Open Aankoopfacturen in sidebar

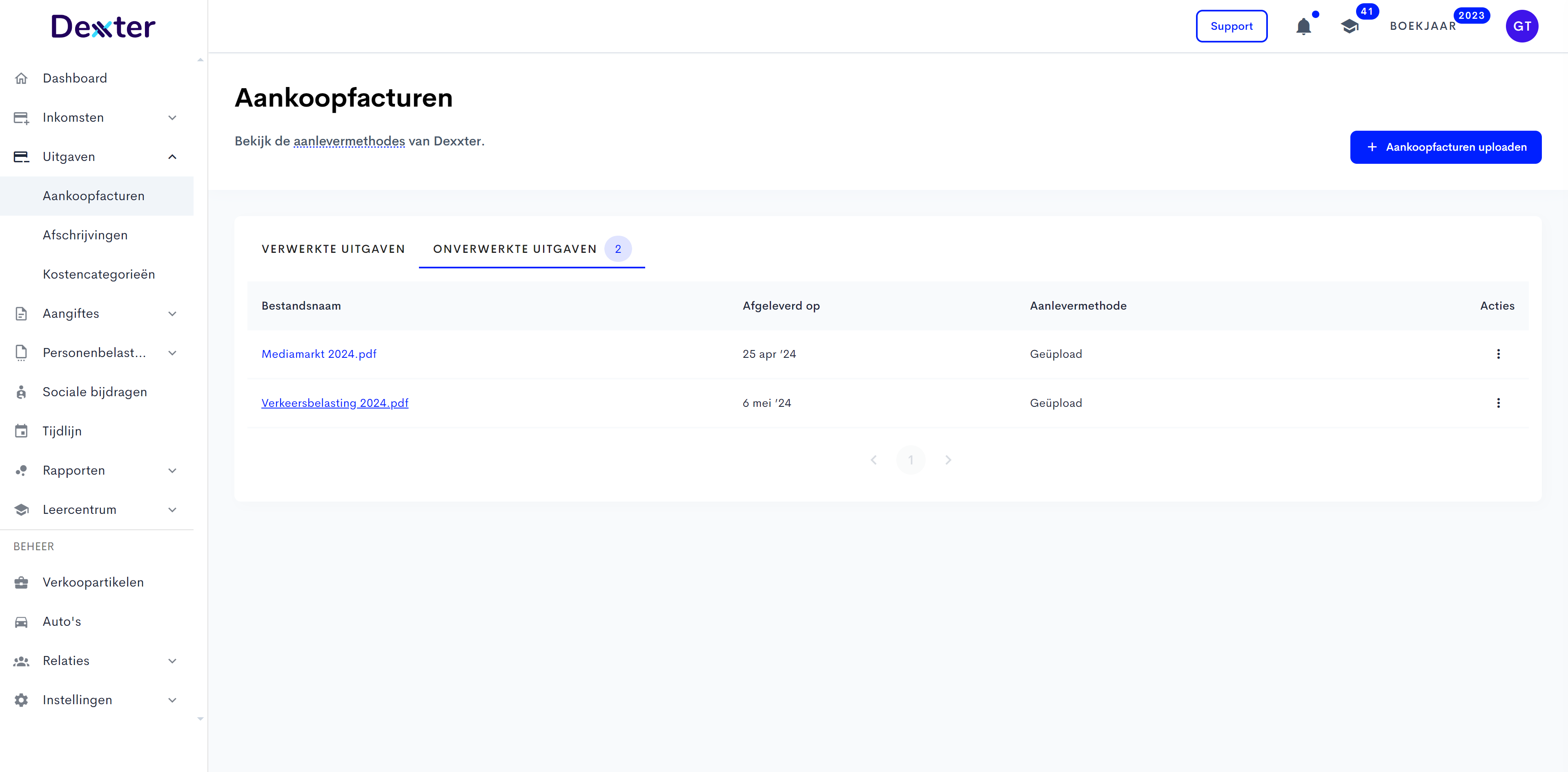click(x=97, y=196)
